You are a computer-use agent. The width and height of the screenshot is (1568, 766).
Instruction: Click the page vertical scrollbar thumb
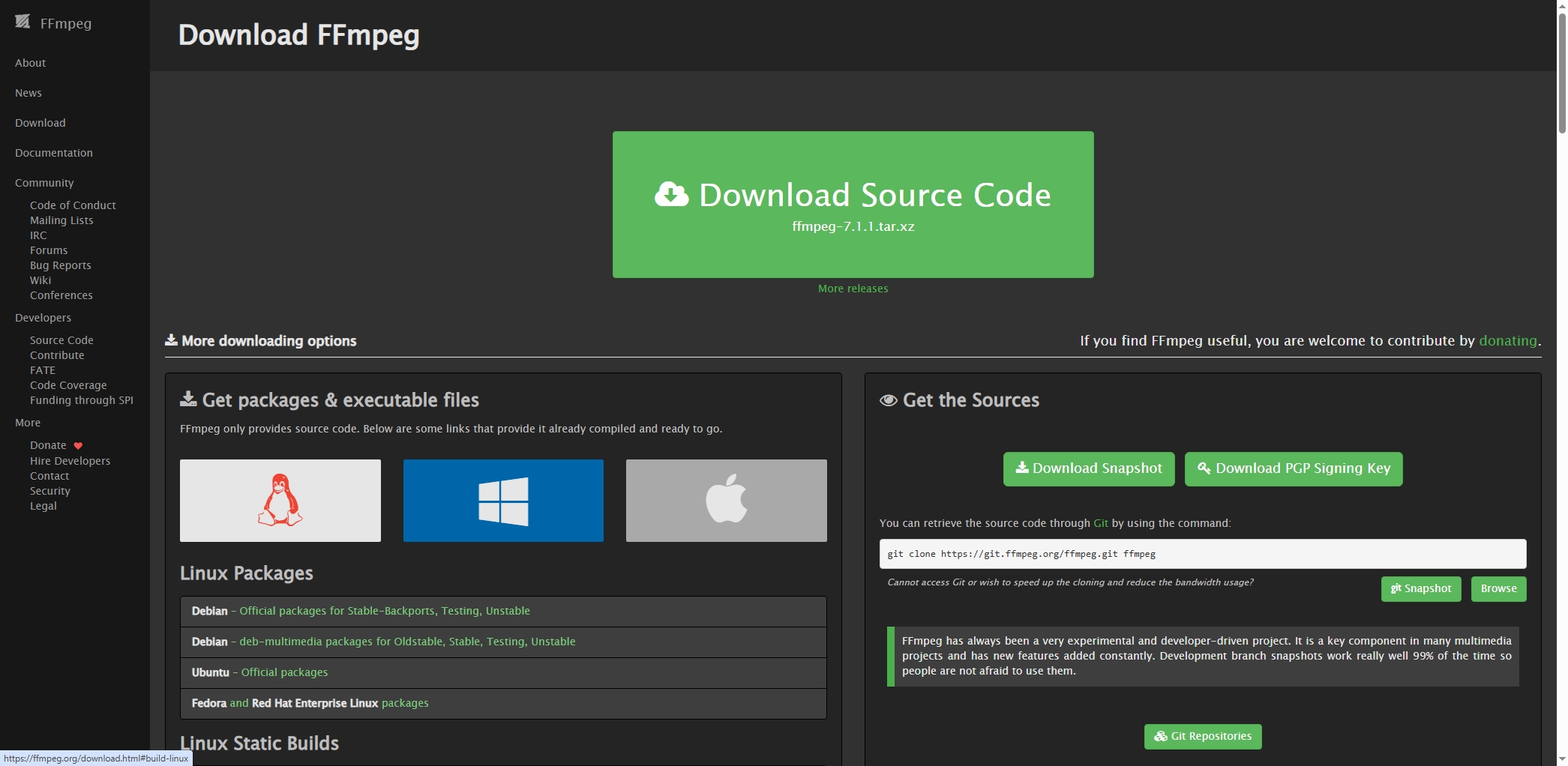point(1562,73)
